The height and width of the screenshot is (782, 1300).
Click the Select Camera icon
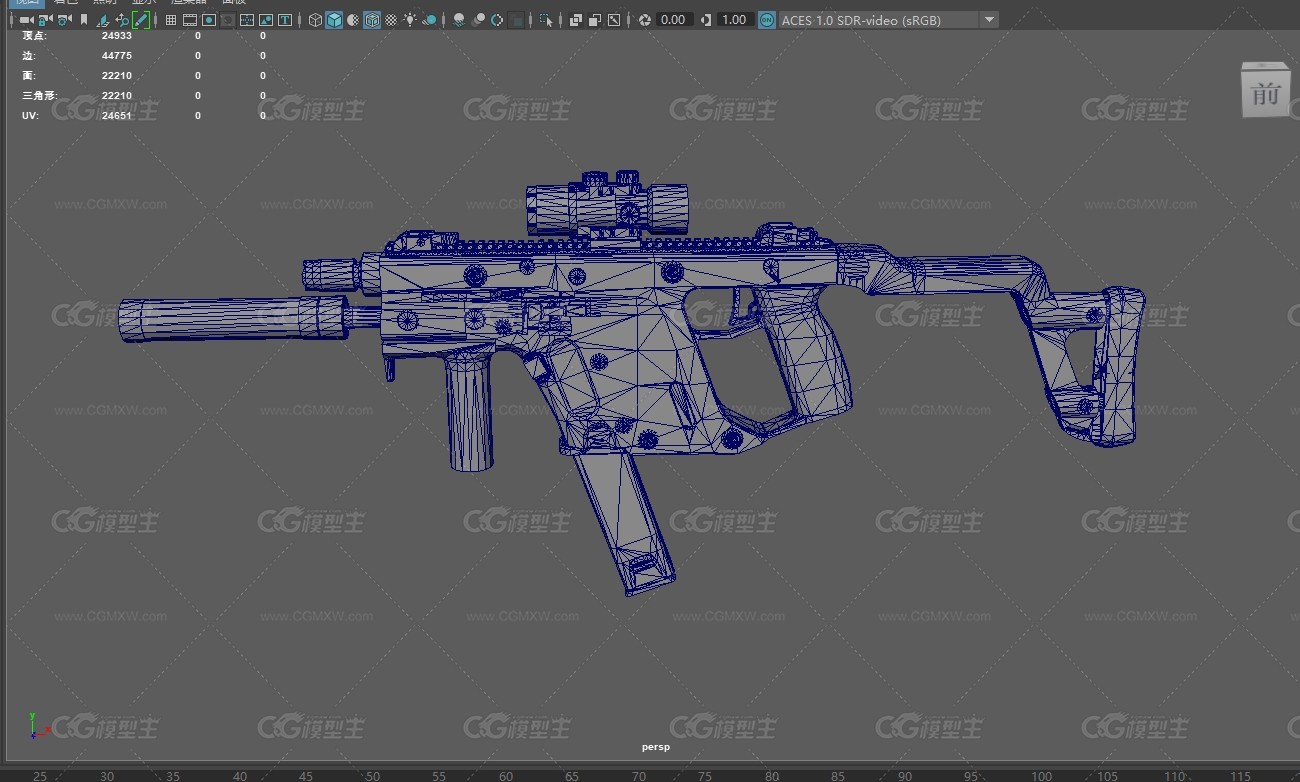click(x=26, y=20)
